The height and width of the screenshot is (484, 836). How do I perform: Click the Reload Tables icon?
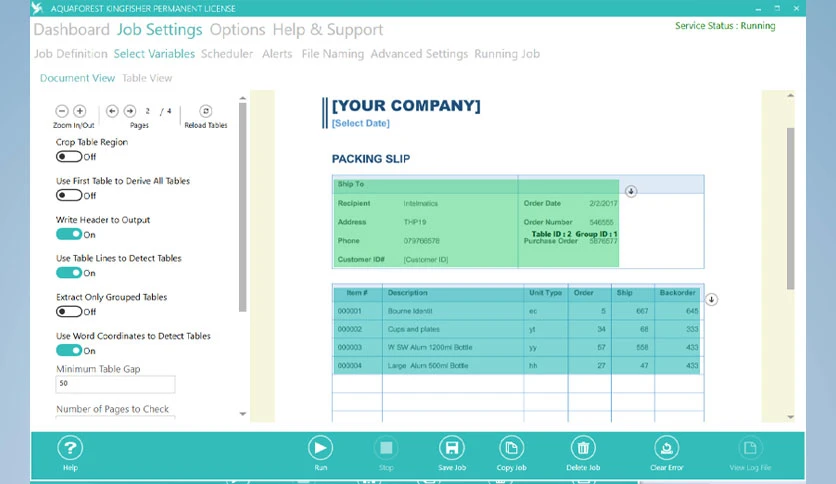(x=206, y=111)
